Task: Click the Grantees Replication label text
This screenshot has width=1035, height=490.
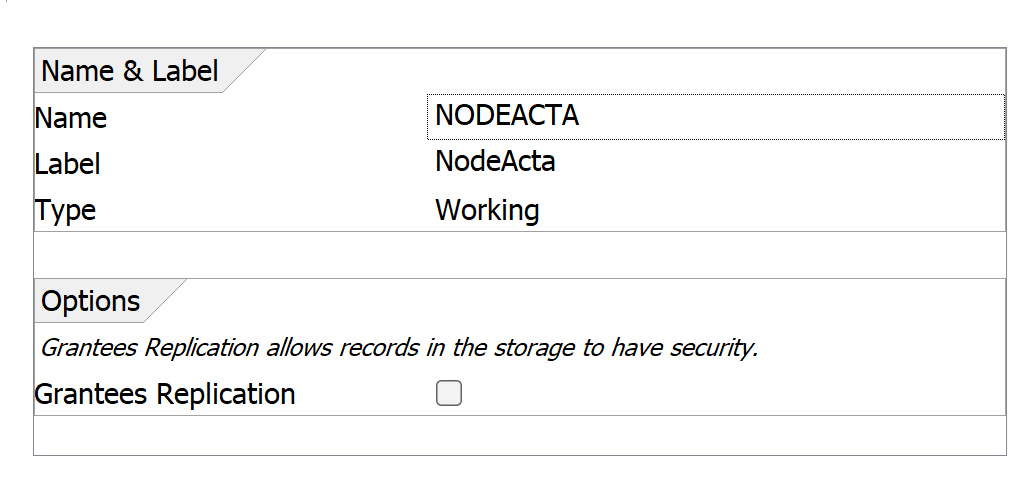Action: click(x=165, y=394)
